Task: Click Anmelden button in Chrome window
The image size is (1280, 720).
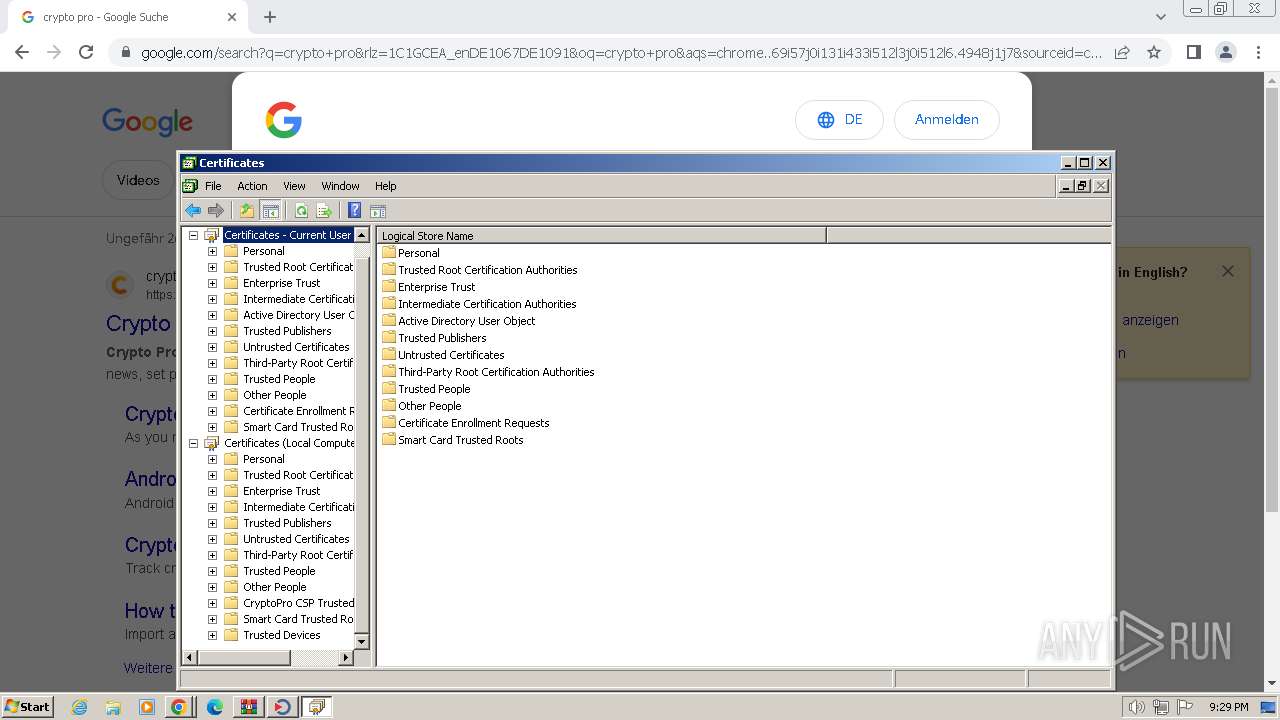Action: (x=946, y=119)
